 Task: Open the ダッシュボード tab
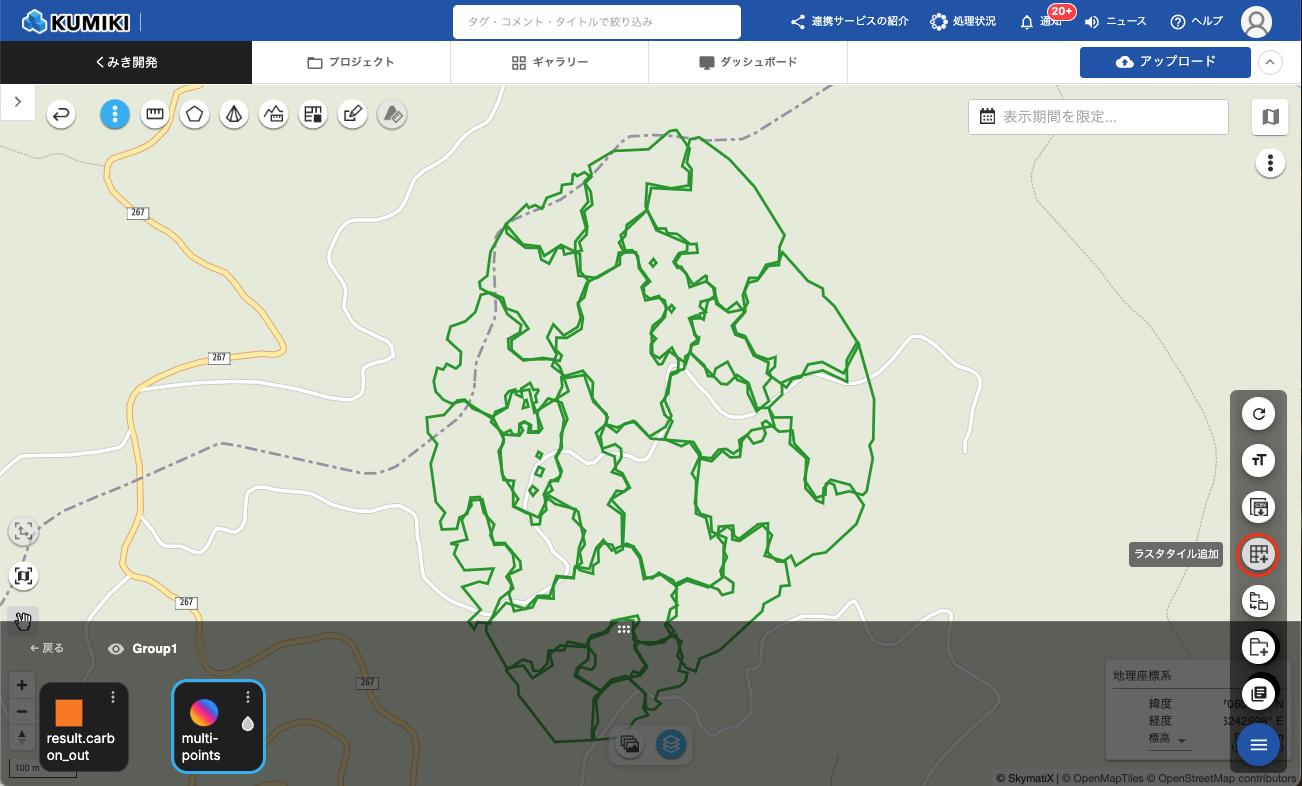pyautogui.click(x=748, y=62)
